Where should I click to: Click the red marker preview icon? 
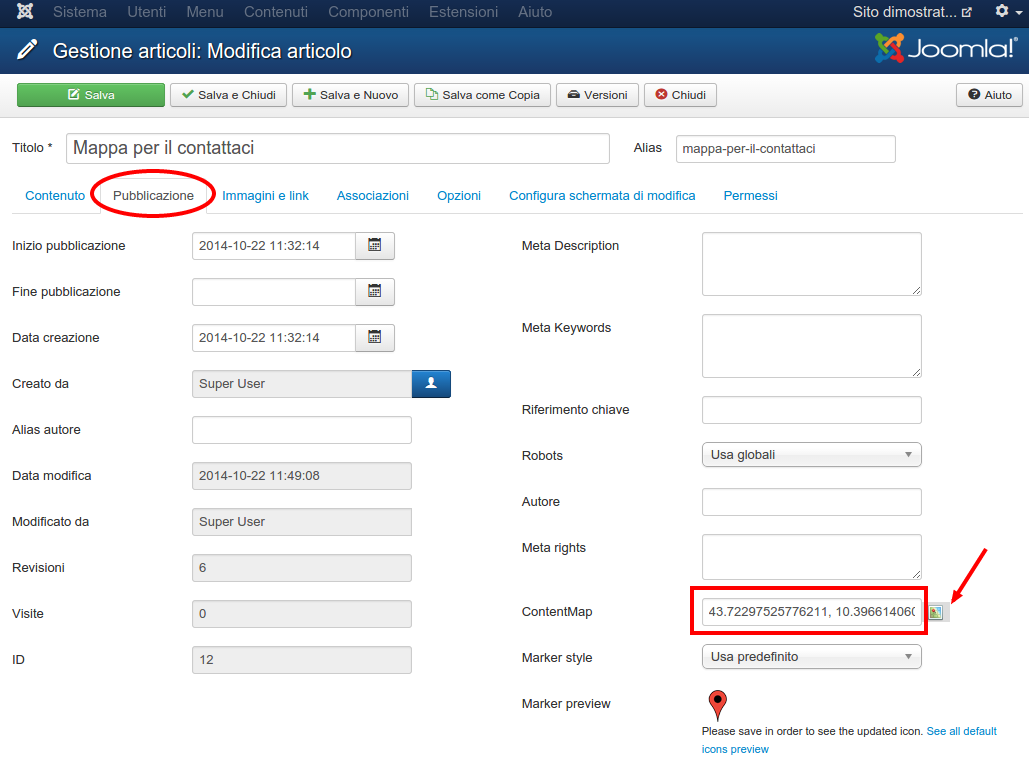717,705
